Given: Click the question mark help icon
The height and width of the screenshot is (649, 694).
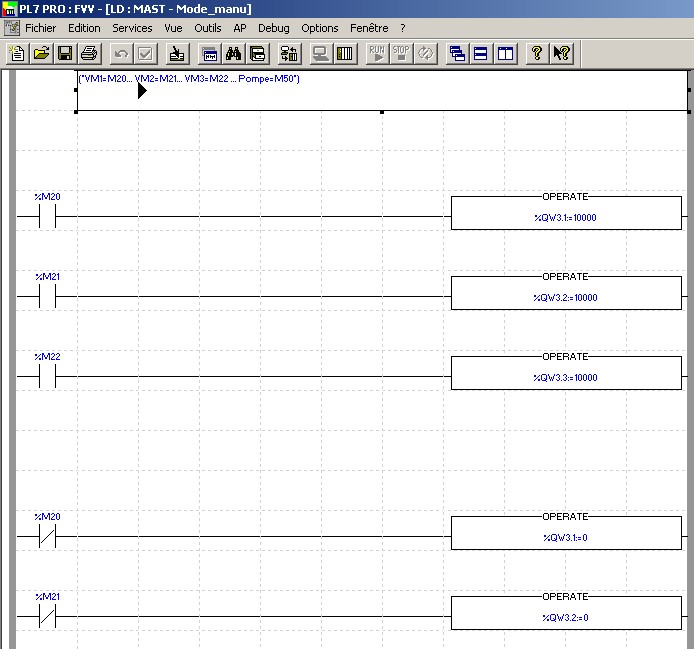Looking at the screenshot, I should click(537, 53).
